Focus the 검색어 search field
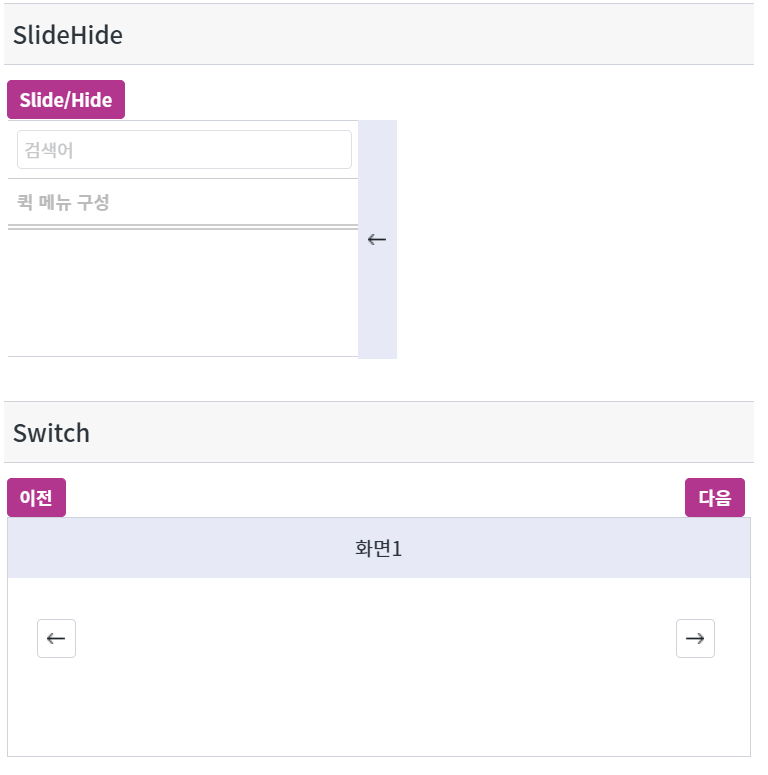768x775 pixels. click(x=184, y=149)
